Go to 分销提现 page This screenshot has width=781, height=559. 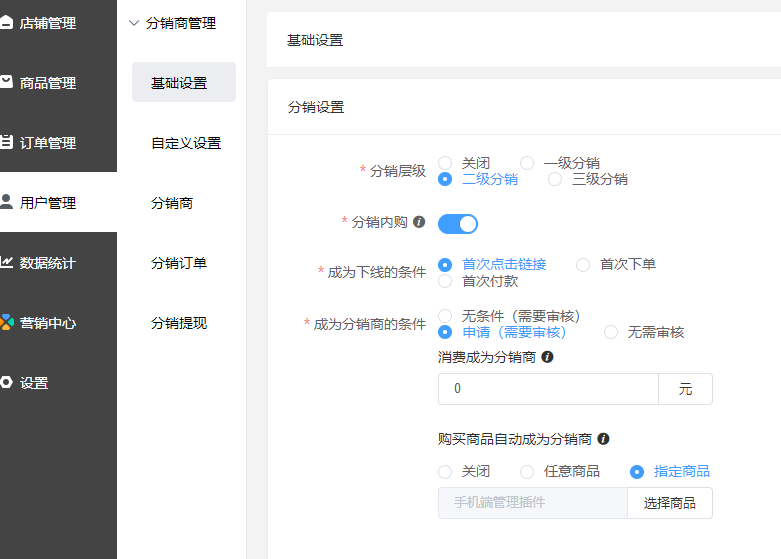[x=178, y=323]
